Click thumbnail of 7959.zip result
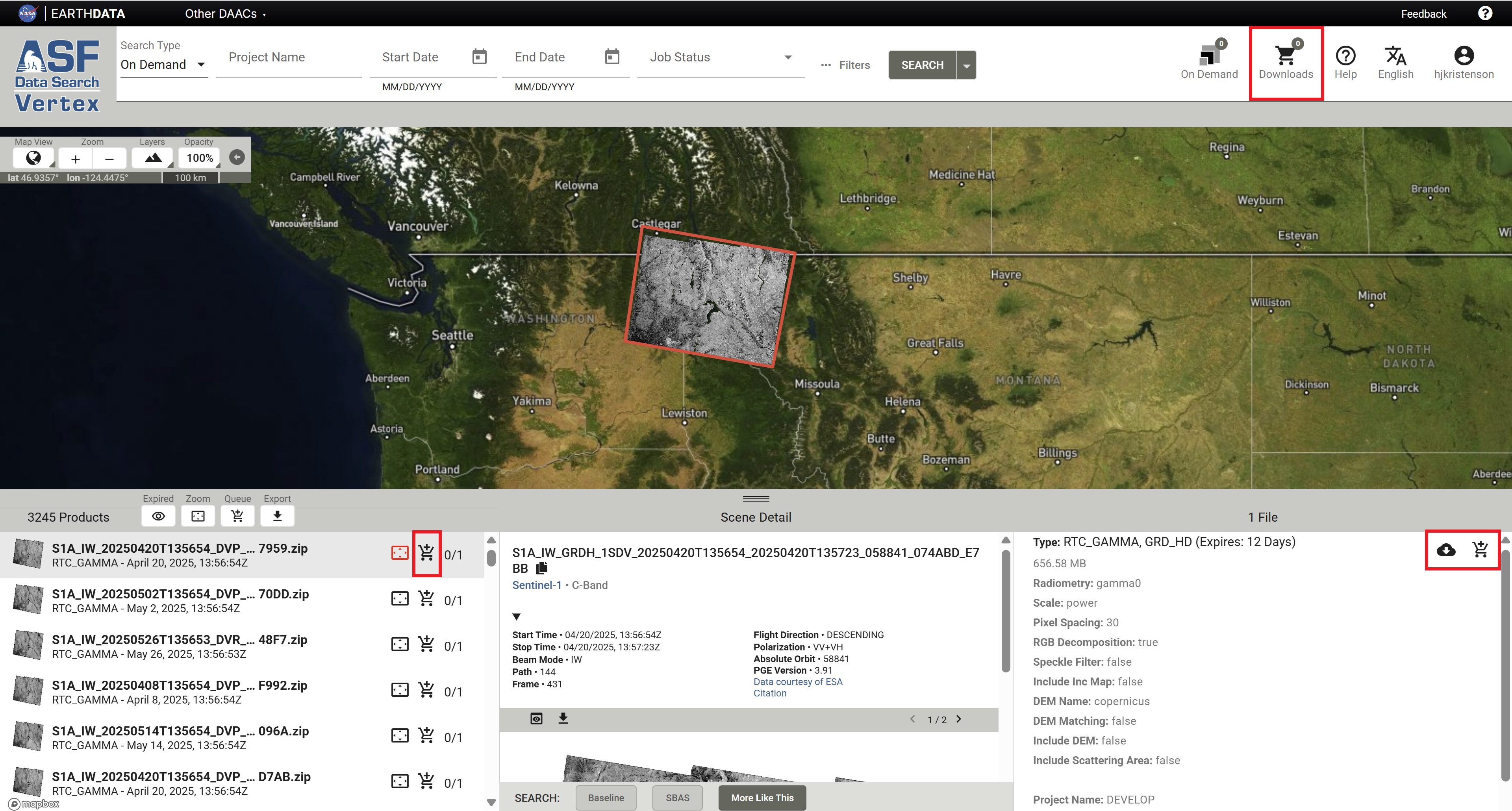Screen dimensions: 1512x811 coord(28,554)
